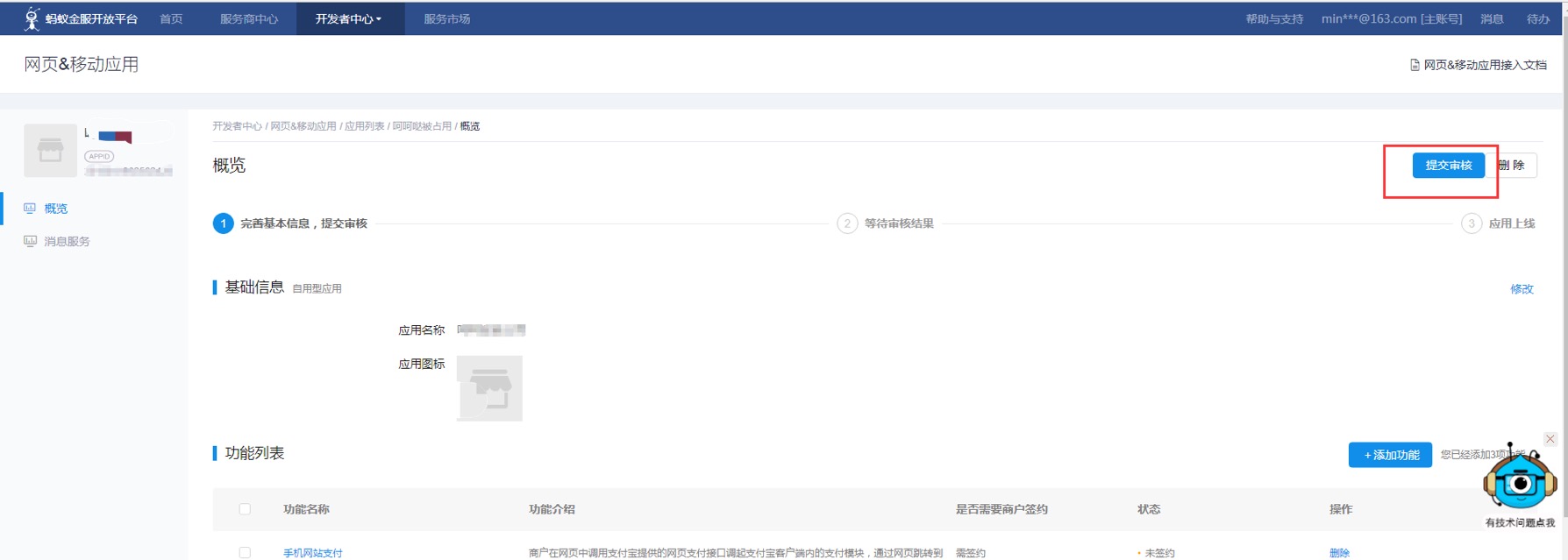This screenshot has width=1568, height=560.
Task: Toggle the select-all checkbox in table header
Action: click(x=245, y=509)
